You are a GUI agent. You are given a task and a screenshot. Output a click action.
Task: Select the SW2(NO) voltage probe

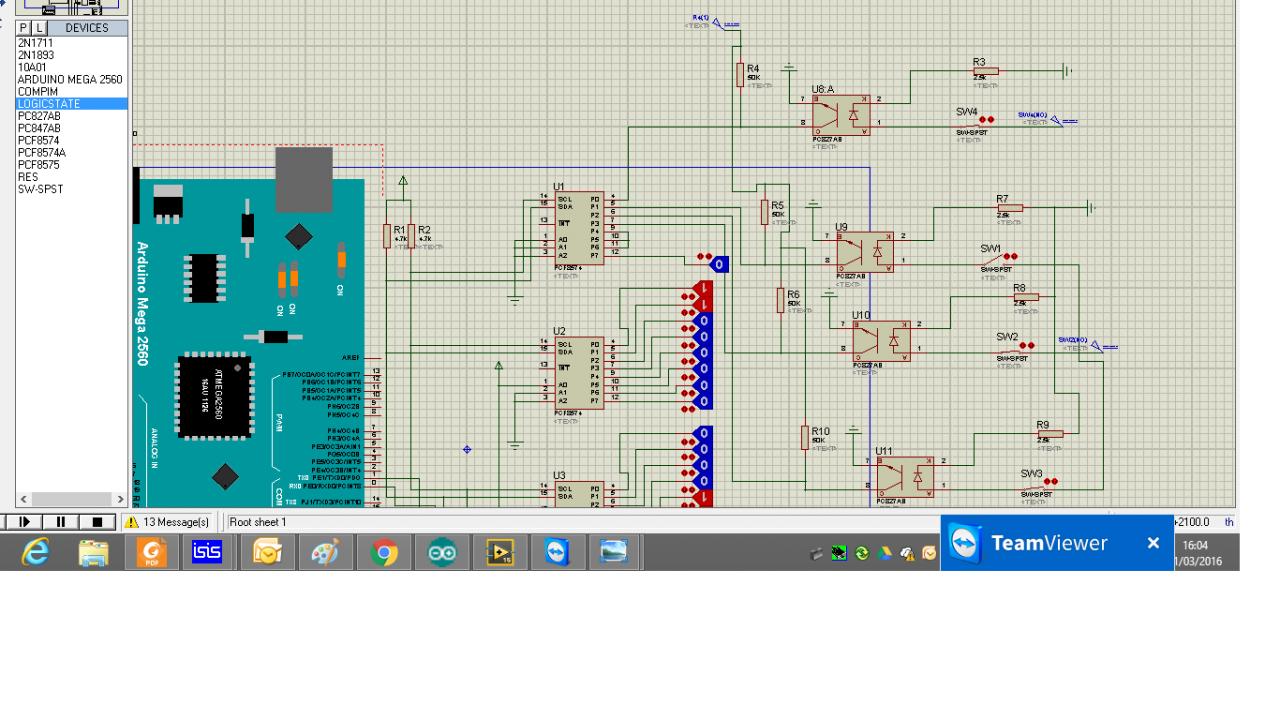click(x=1088, y=345)
